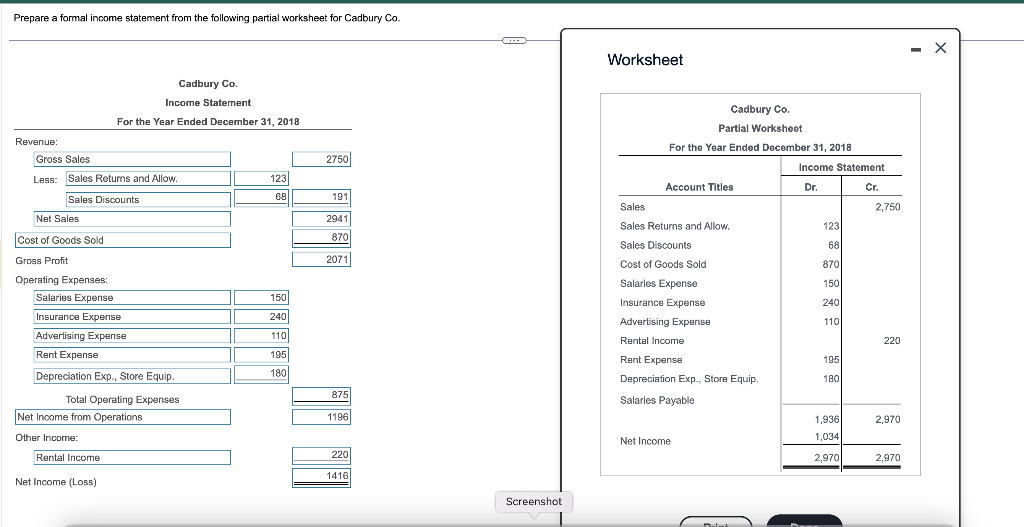This screenshot has width=1024, height=527.
Task: Edit the Rent Expense amount 195
Action: tap(261, 355)
